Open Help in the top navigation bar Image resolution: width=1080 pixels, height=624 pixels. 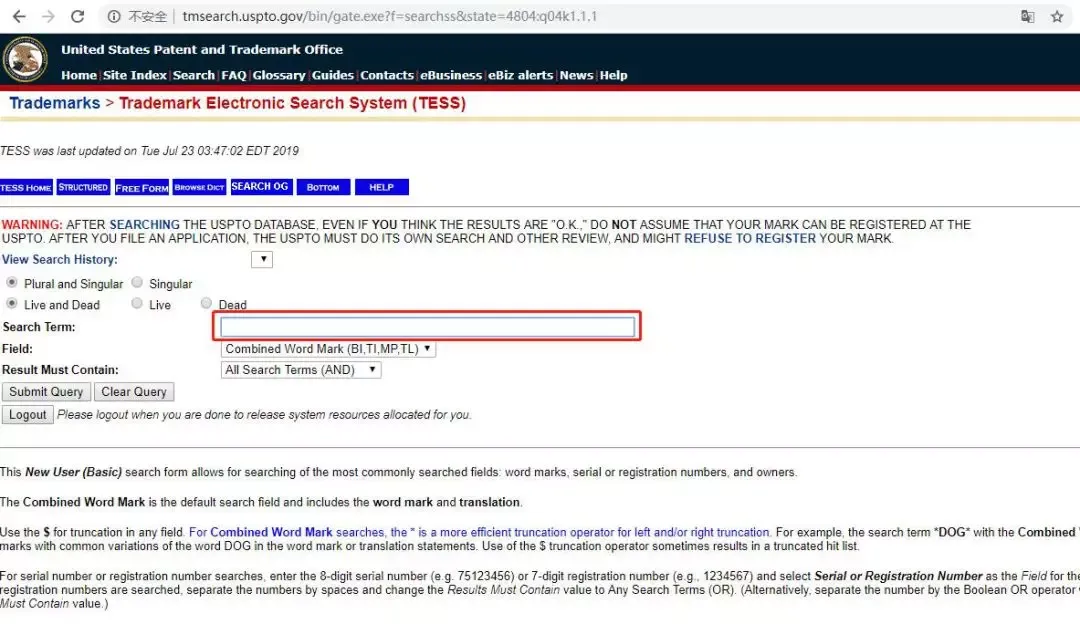click(614, 75)
